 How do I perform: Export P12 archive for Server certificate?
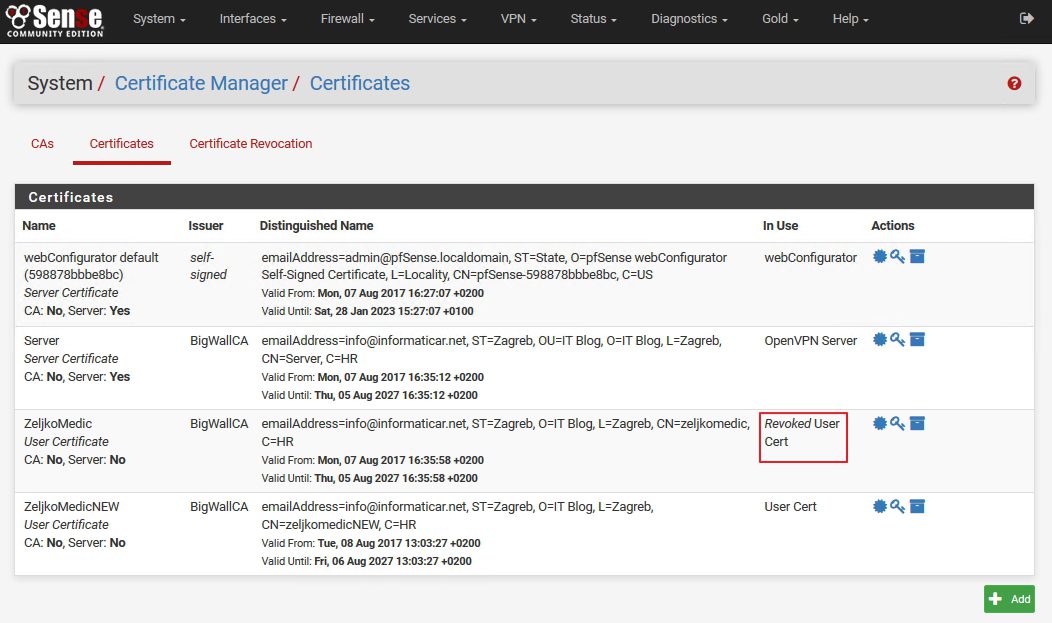[x=917, y=340]
